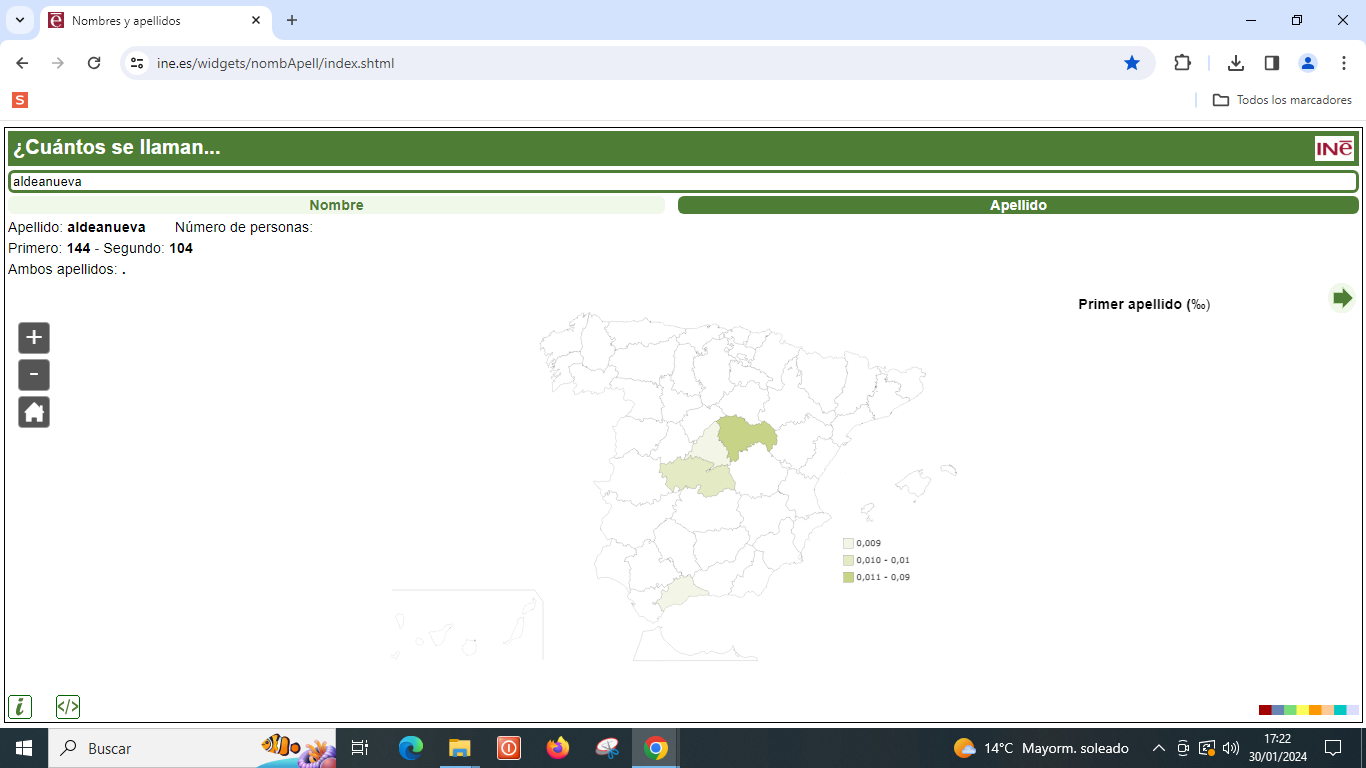Viewport: 1366px width, 768px height.
Task: Expand the tab search dropdown arrow
Action: [19, 20]
